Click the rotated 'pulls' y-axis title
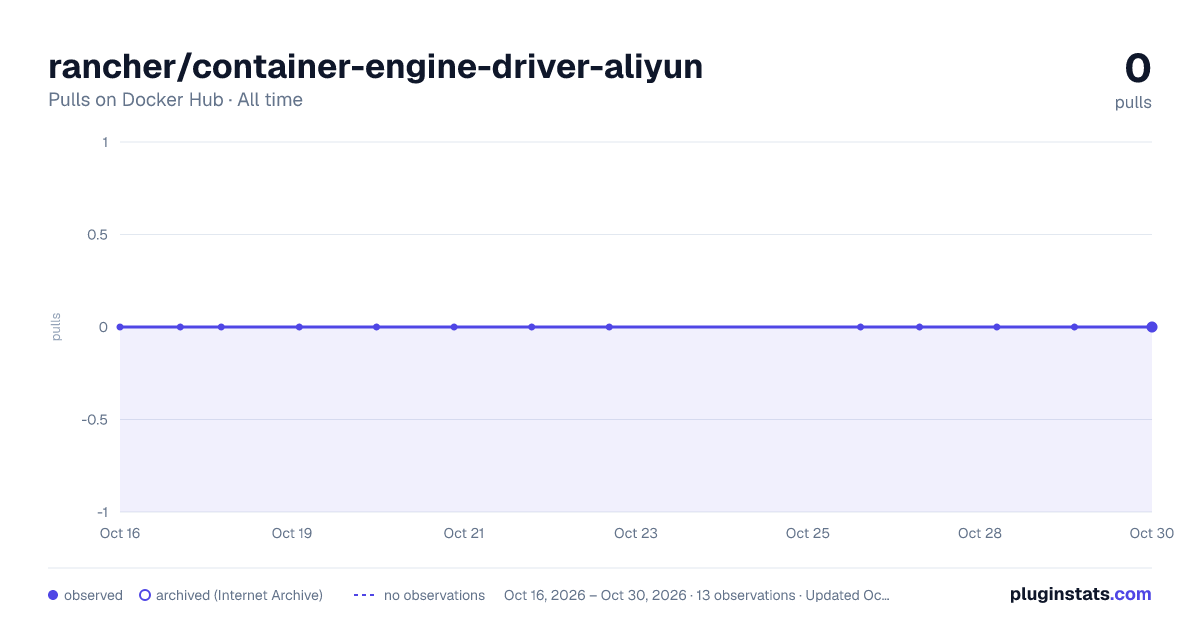Image resolution: width=1200 pixels, height=630 pixels. (56, 327)
